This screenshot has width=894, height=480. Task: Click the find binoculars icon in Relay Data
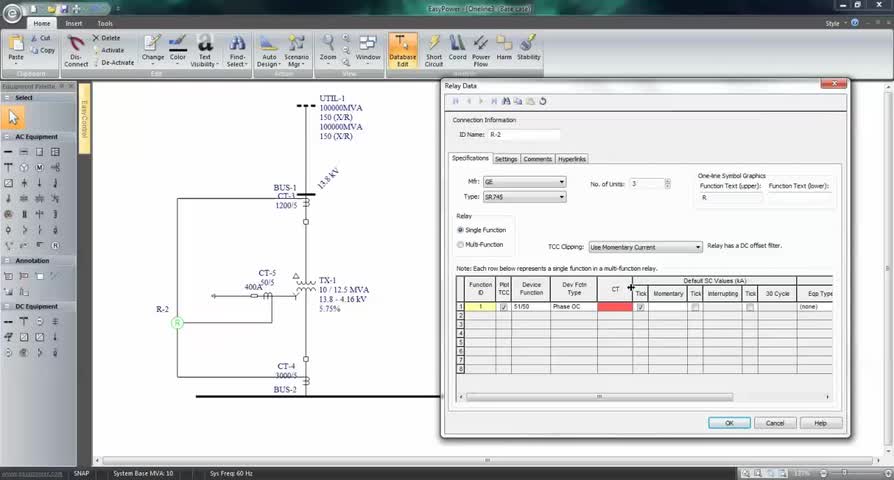point(506,101)
